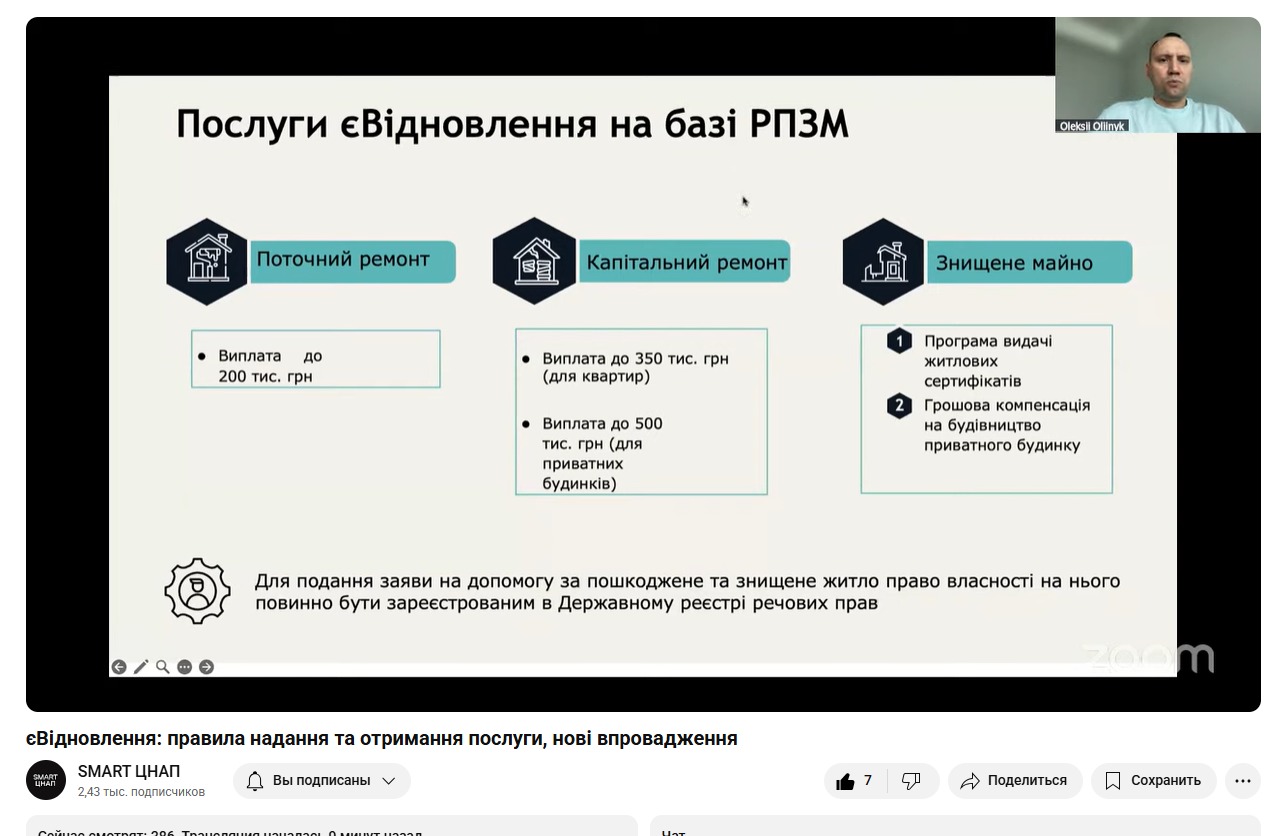The height and width of the screenshot is (836, 1279).
Task: Click the Поточний ремонт house icon
Action: click(x=207, y=262)
